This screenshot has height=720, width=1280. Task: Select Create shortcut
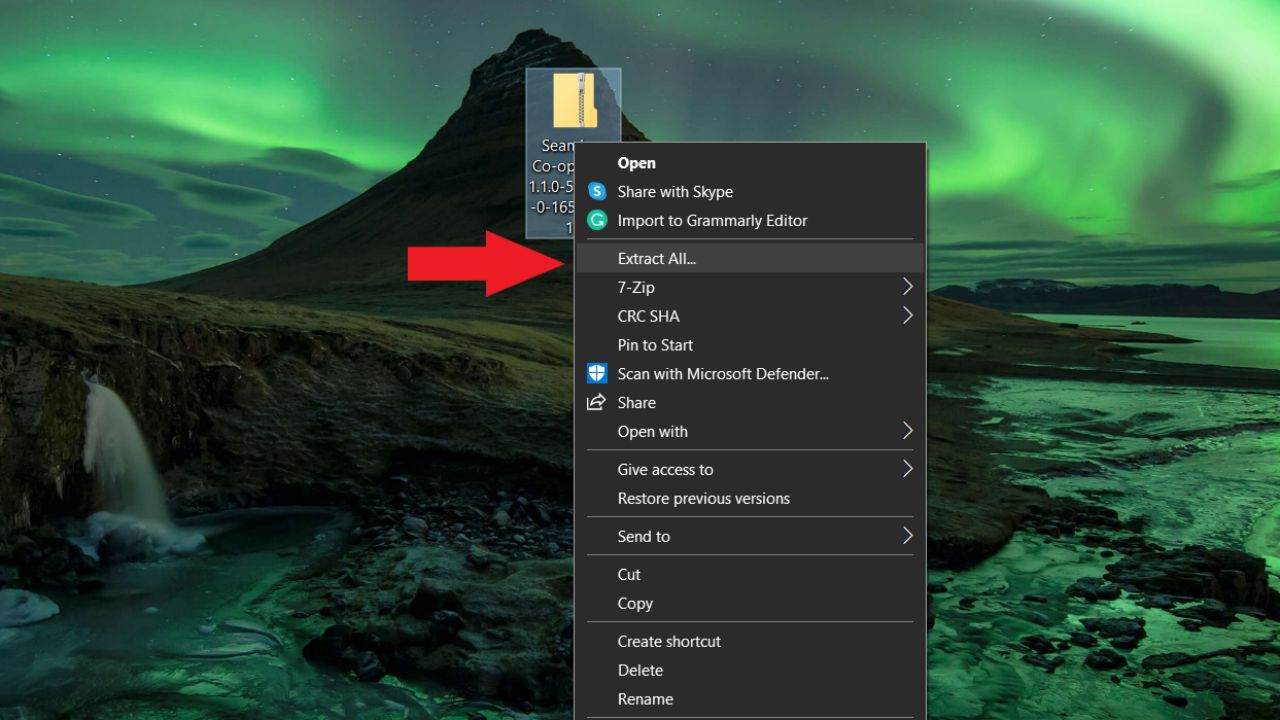(669, 641)
